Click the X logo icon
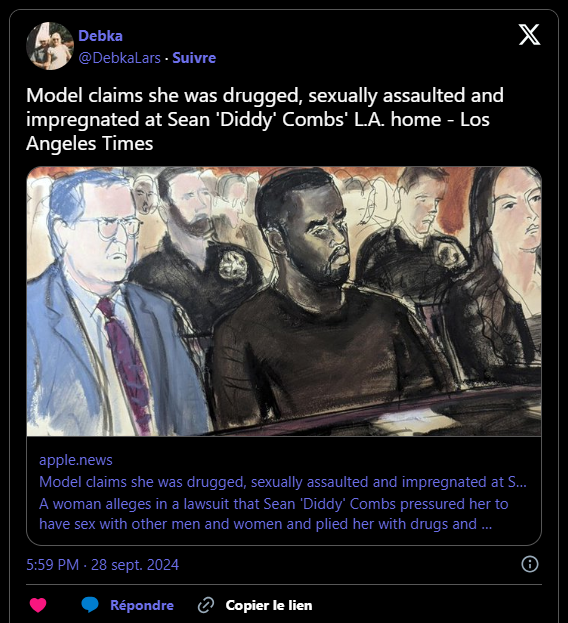 pos(529,35)
